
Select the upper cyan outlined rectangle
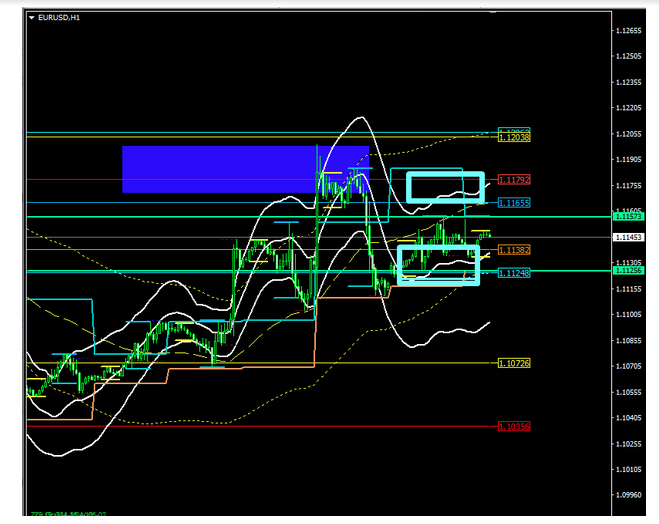(445, 187)
